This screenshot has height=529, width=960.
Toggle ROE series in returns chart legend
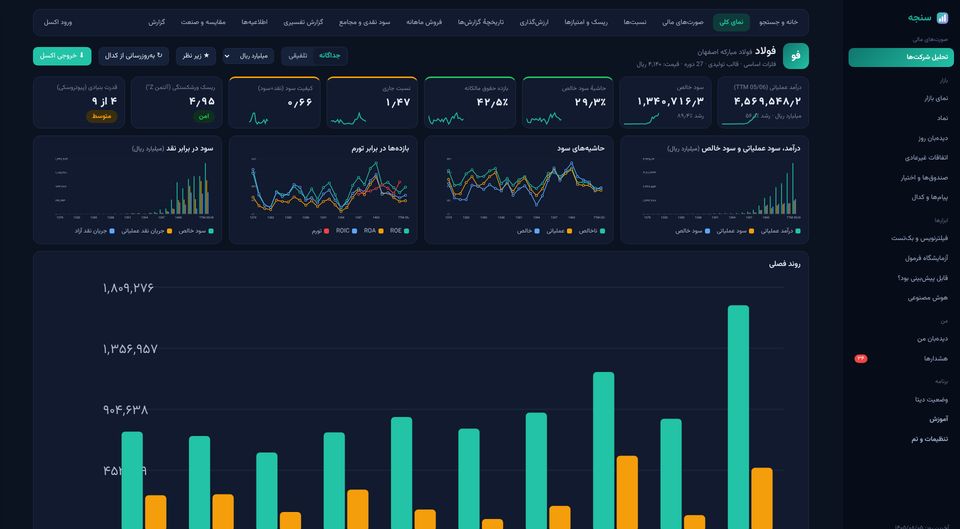click(399, 231)
